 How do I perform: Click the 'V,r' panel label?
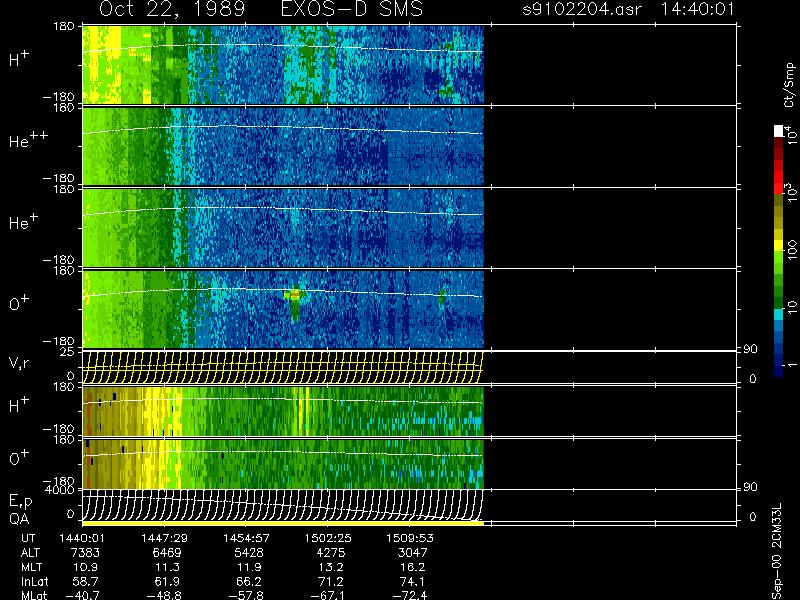[x=19, y=363]
